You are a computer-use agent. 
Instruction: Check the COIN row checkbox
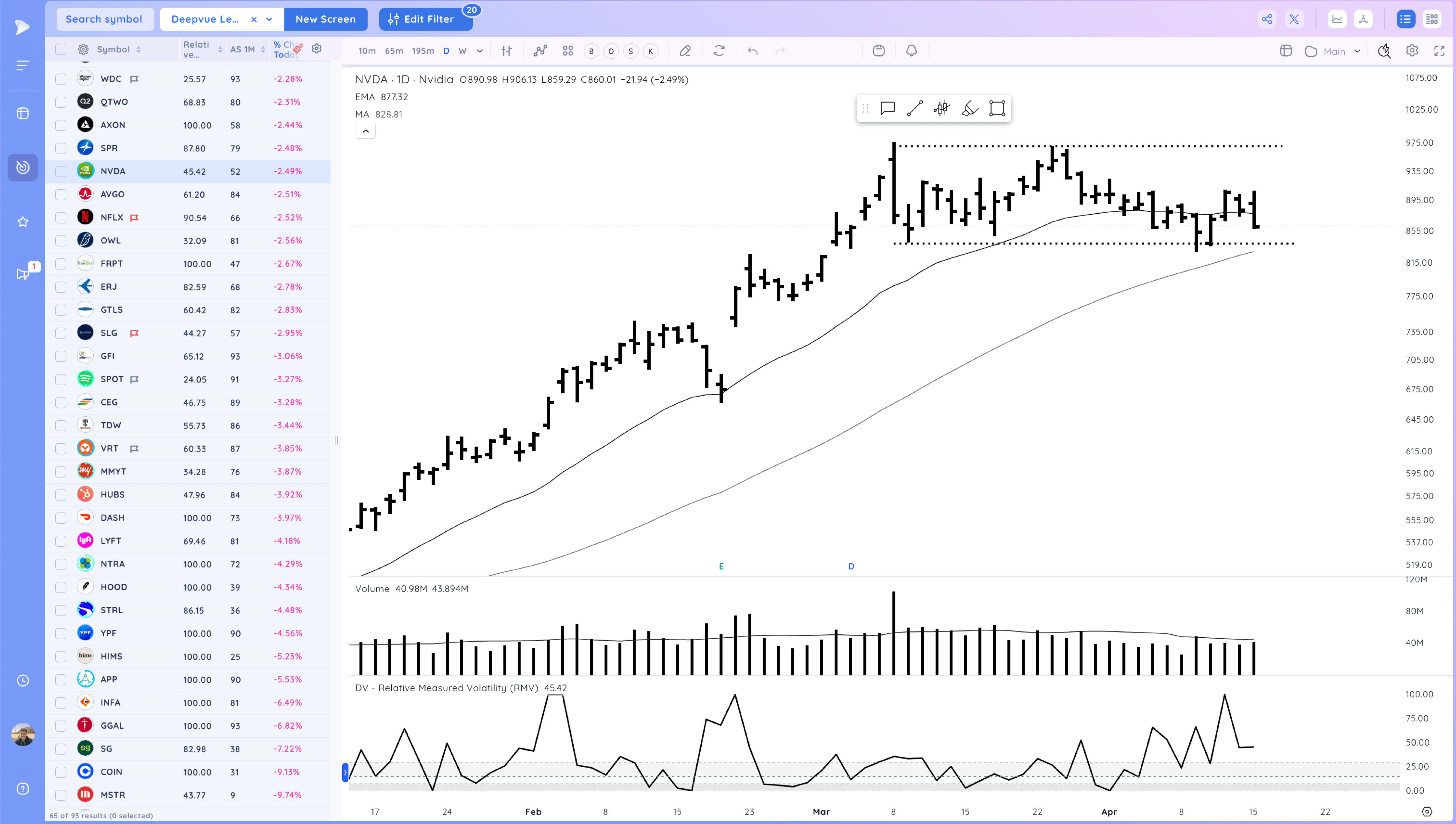tap(60, 772)
